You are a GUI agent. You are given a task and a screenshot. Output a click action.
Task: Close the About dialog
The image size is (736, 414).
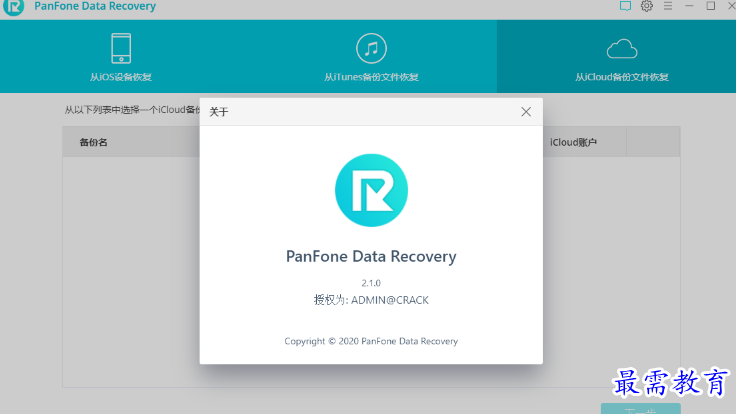(526, 112)
